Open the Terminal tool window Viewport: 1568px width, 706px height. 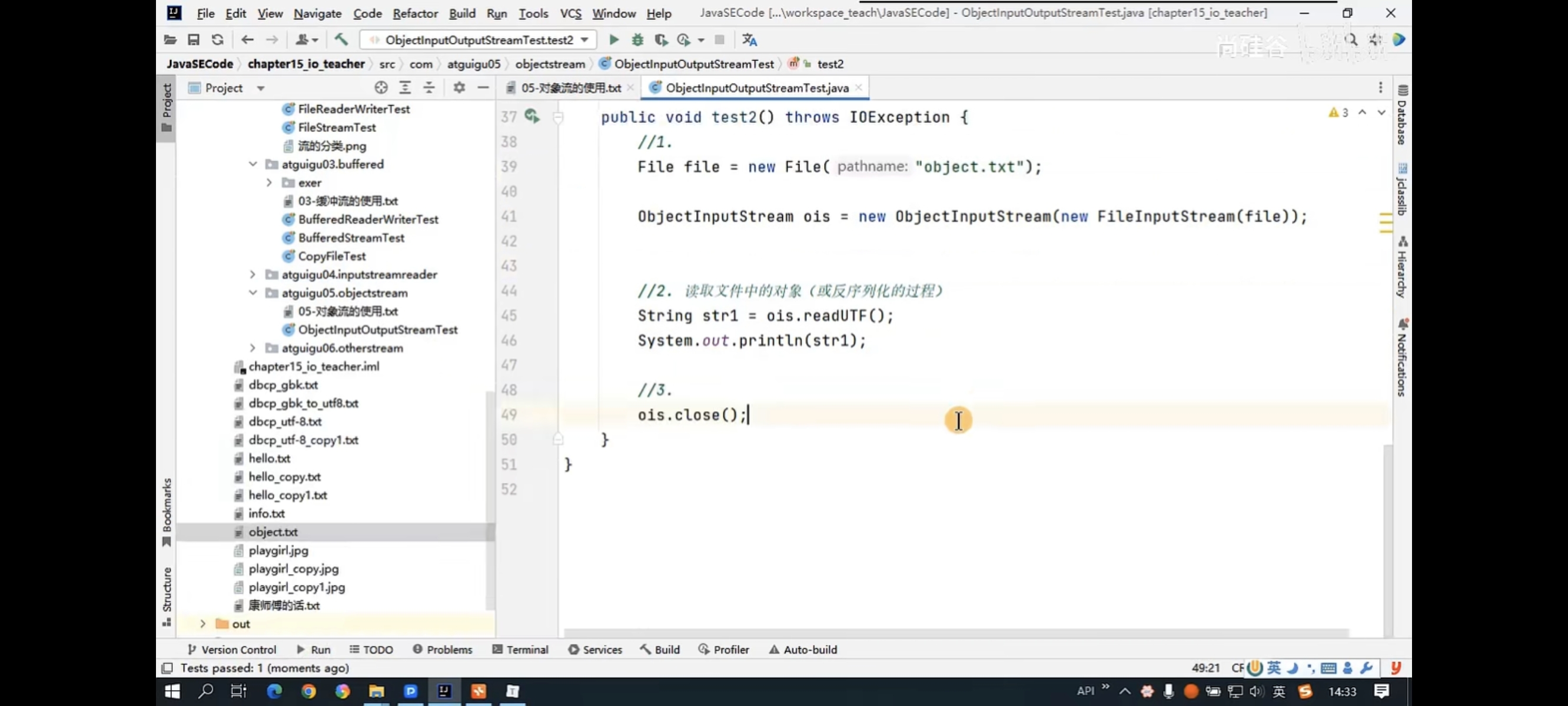[x=520, y=650]
